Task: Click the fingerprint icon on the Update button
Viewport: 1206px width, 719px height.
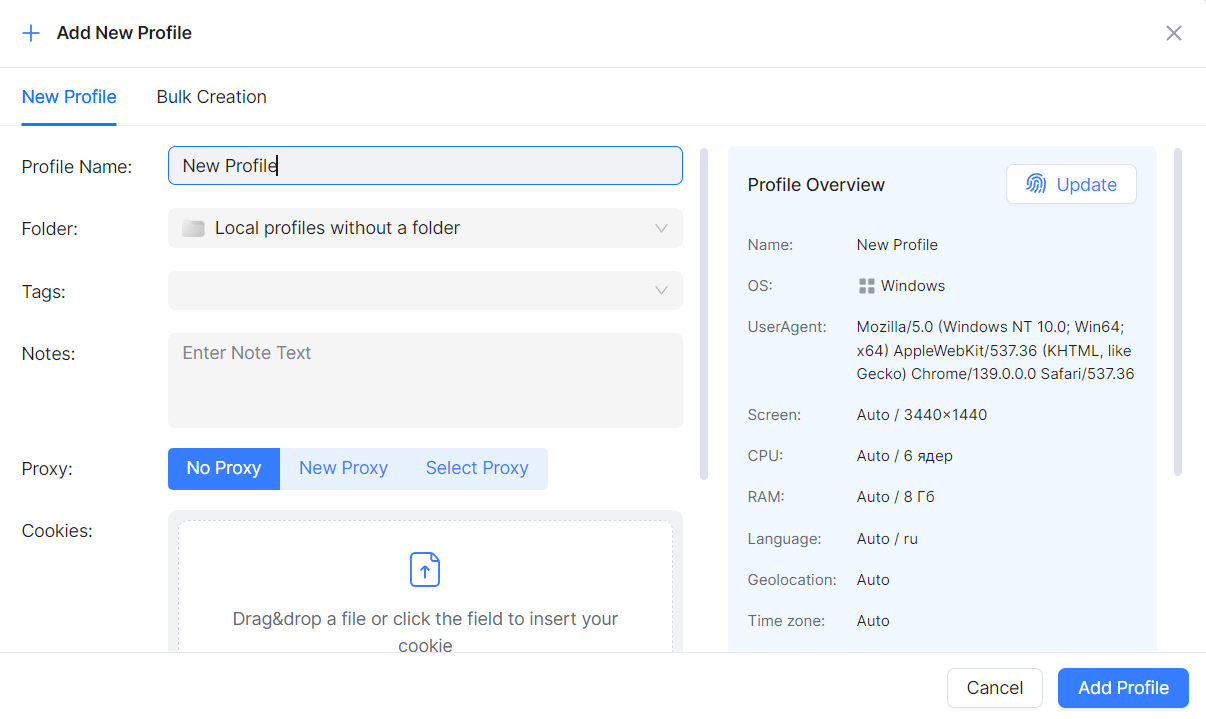Action: 1035,184
